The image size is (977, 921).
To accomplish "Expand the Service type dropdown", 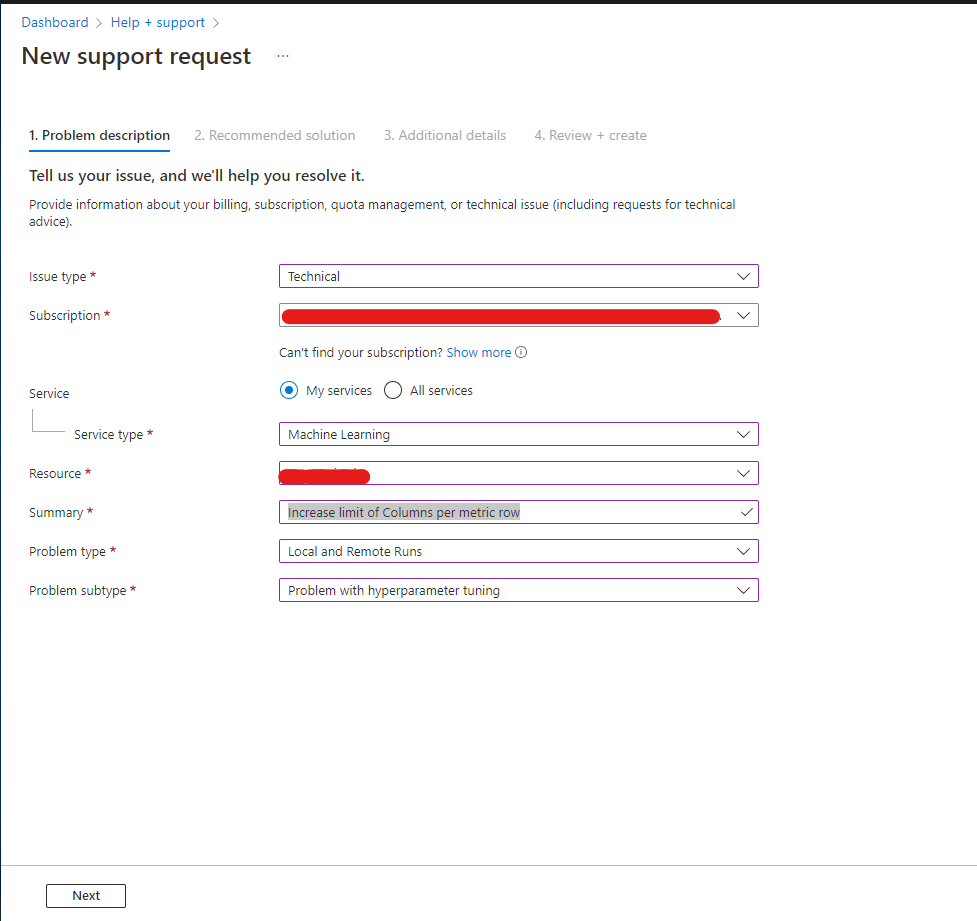I will click(x=744, y=434).
